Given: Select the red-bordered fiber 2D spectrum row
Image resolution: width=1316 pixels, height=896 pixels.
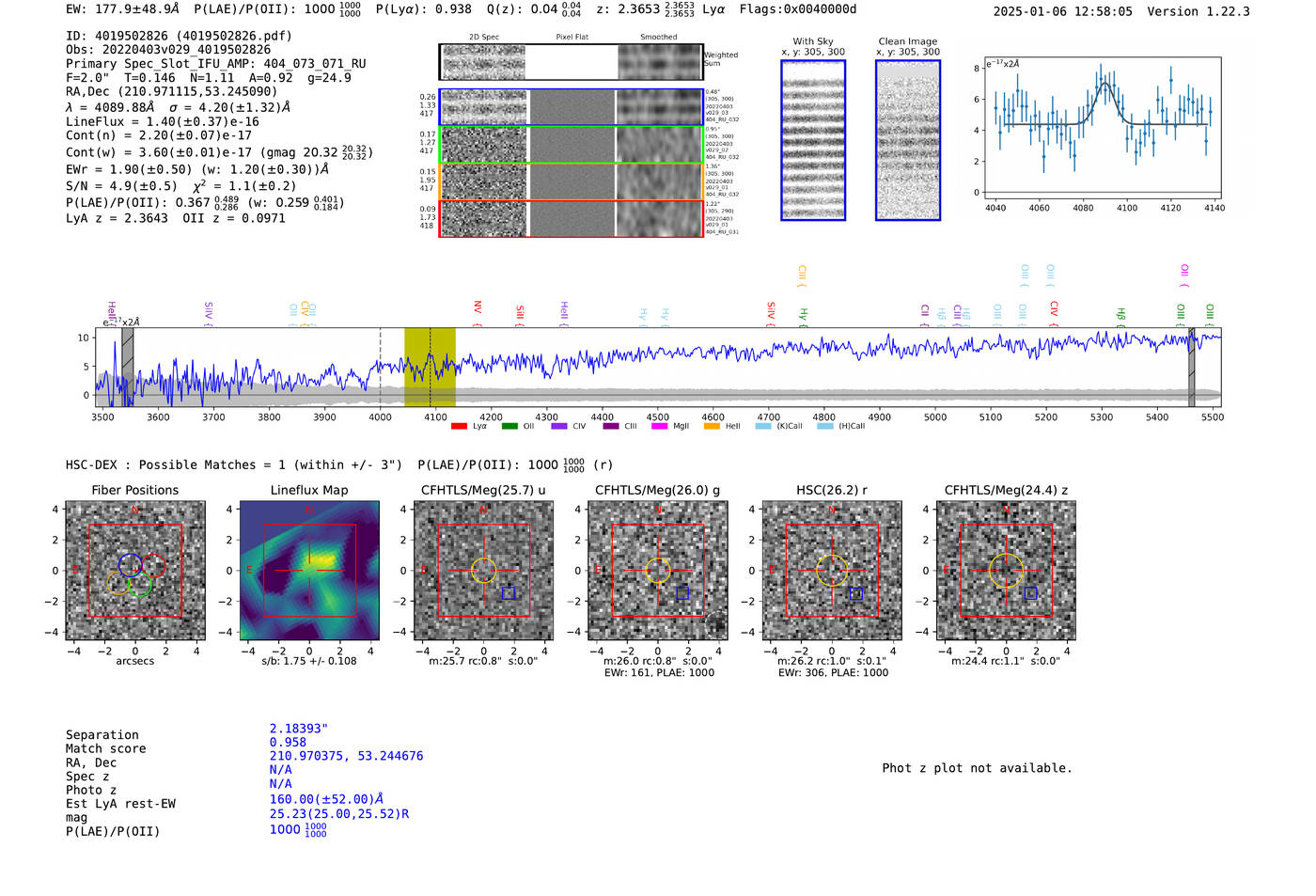Looking at the screenshot, I should pyautogui.click(x=572, y=218).
